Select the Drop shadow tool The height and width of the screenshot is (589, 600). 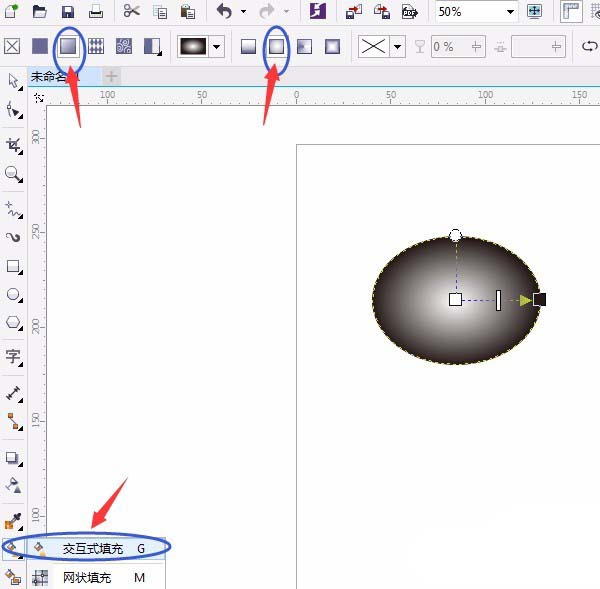click(13, 458)
